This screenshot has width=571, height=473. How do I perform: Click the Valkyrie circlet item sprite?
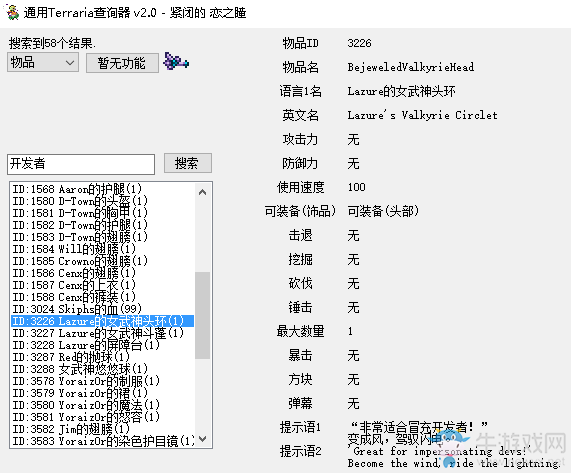pos(176,61)
